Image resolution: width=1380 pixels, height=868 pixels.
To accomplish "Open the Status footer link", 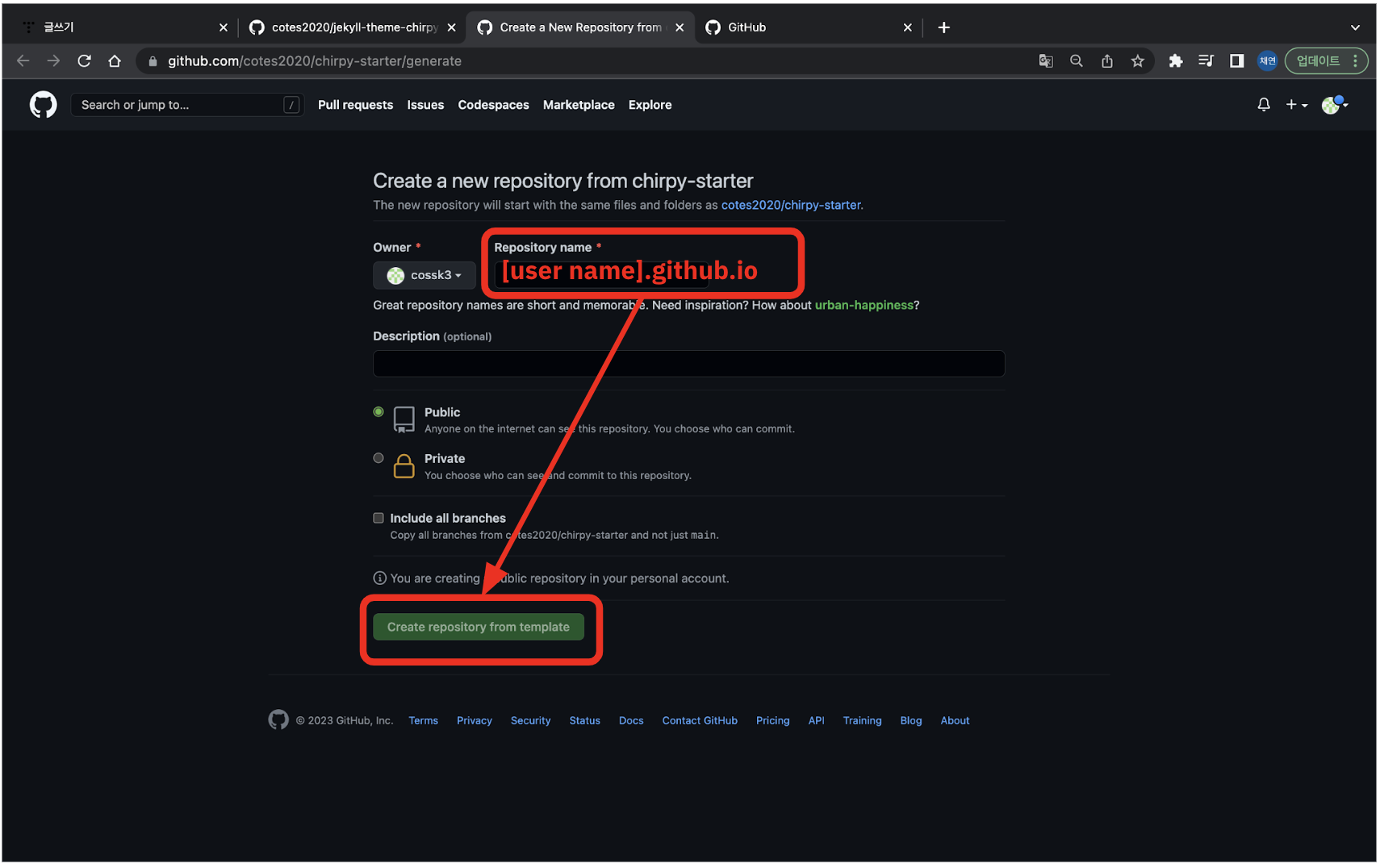I will pyautogui.click(x=584, y=720).
